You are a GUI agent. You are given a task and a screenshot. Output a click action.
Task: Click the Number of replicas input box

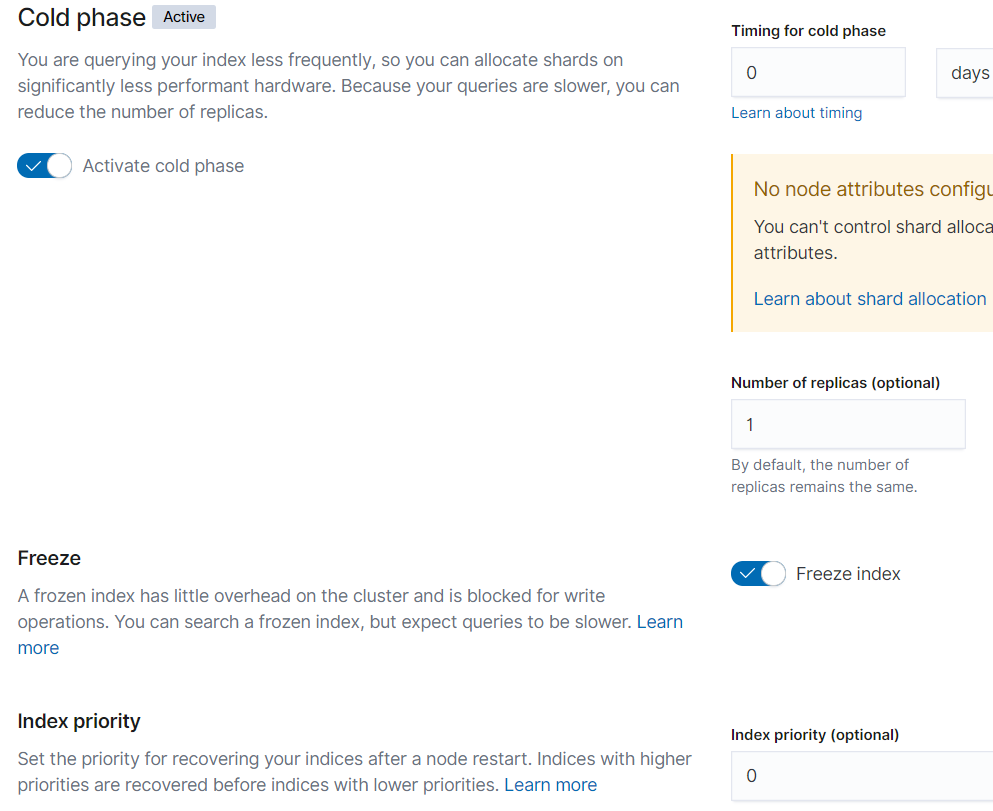(848, 425)
